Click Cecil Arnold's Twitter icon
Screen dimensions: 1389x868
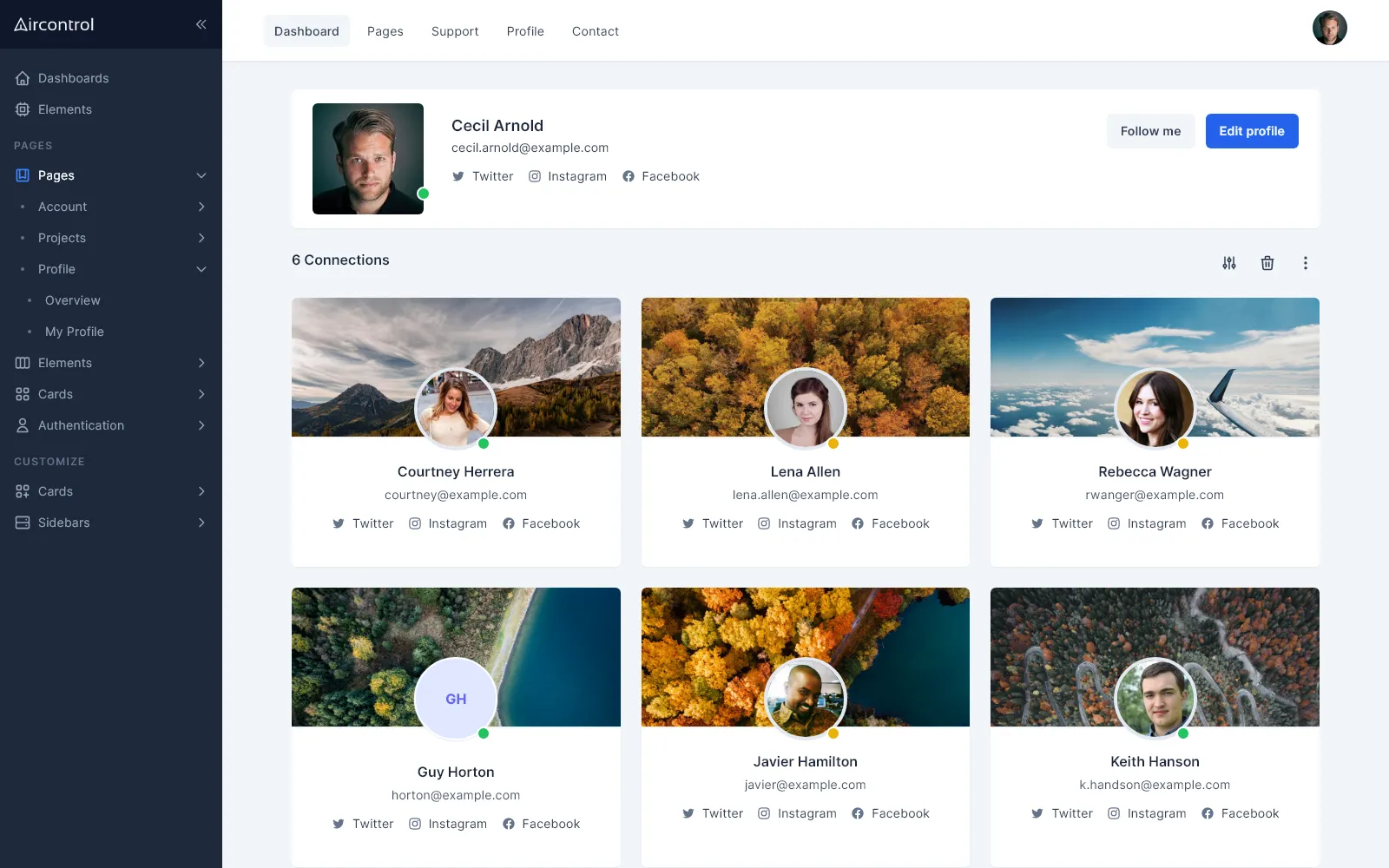coord(458,176)
